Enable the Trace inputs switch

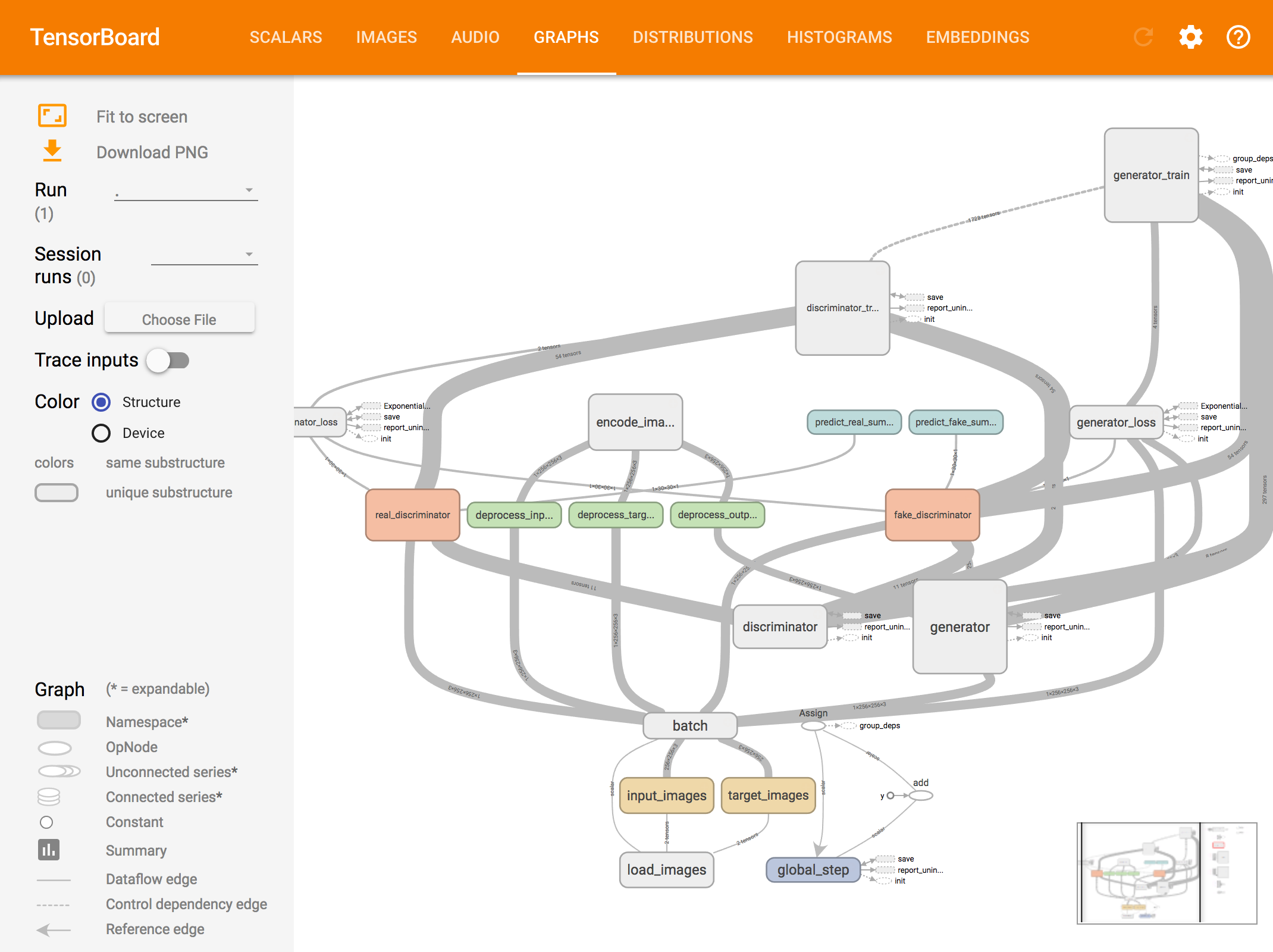[168, 361]
